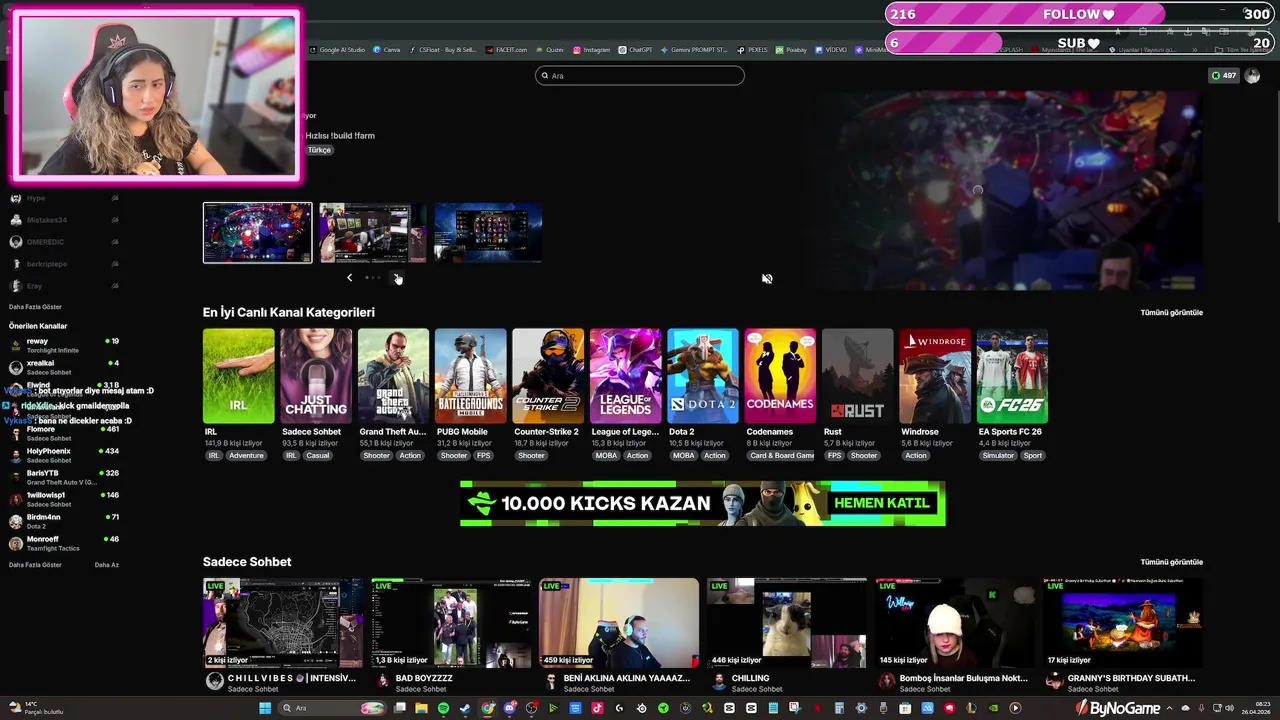Image resolution: width=1280 pixels, height=720 pixels.
Task: Open the EA Sports FC 26 card
Action: [1012, 376]
